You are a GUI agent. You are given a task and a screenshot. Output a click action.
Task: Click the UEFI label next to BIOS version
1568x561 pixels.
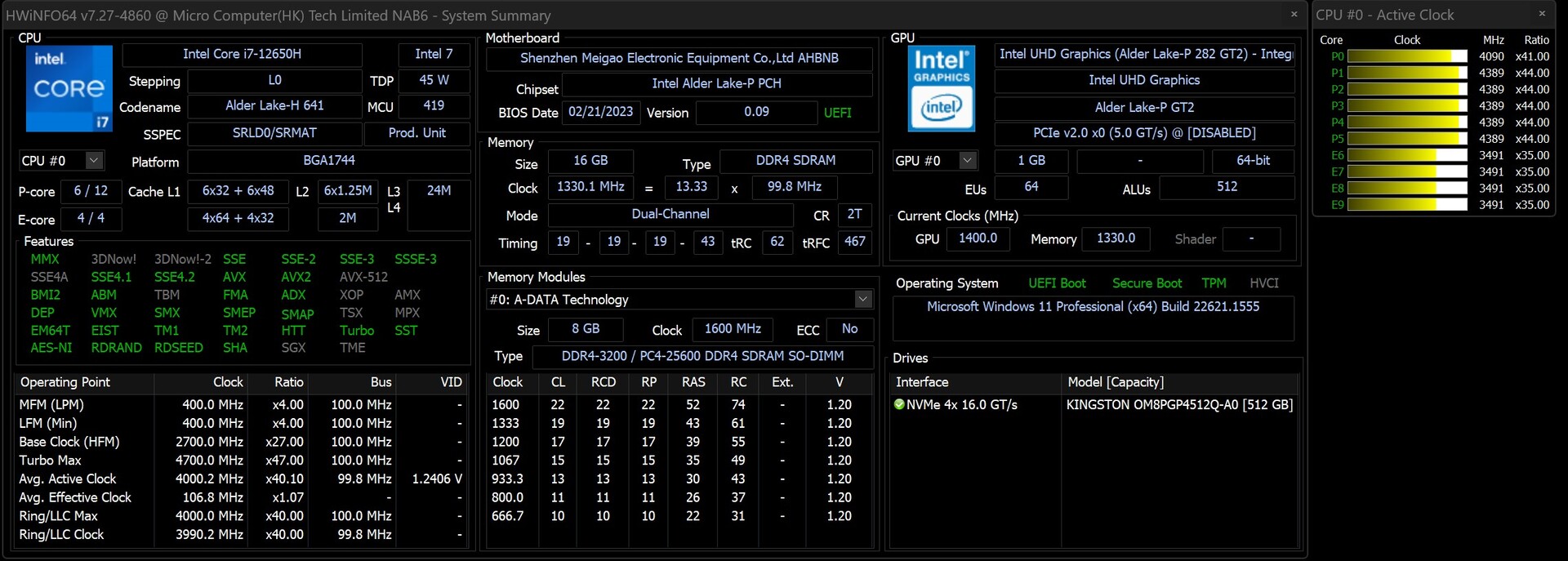pyautogui.click(x=837, y=113)
